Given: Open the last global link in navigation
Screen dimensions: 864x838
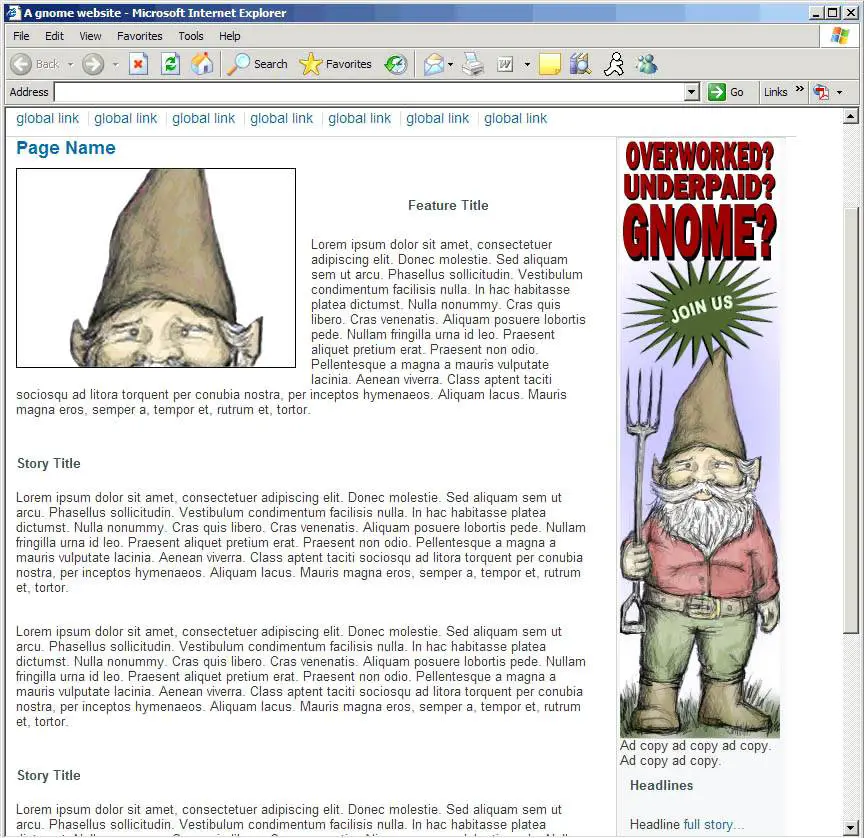Looking at the screenshot, I should click(x=515, y=118).
